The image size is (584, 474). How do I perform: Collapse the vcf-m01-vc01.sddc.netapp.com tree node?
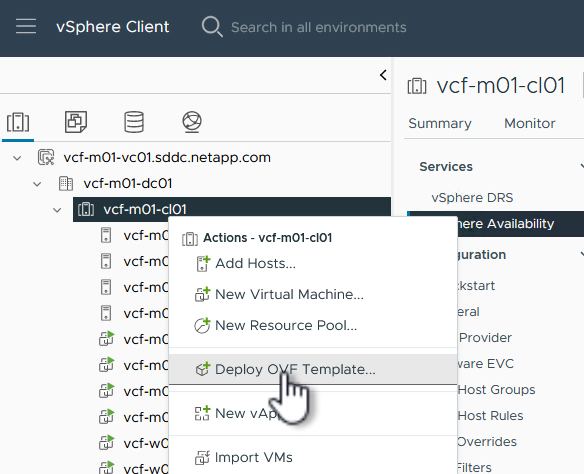17,158
